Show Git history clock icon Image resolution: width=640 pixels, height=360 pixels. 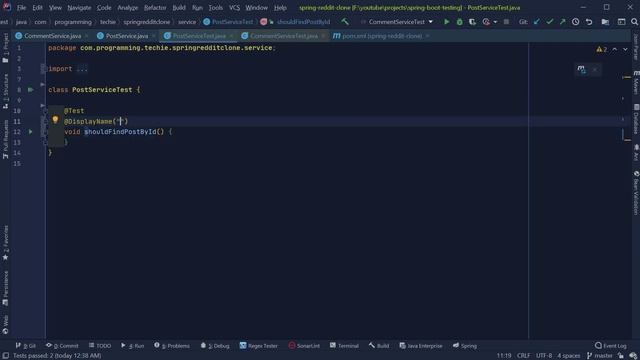pyautogui.click(x=576, y=22)
